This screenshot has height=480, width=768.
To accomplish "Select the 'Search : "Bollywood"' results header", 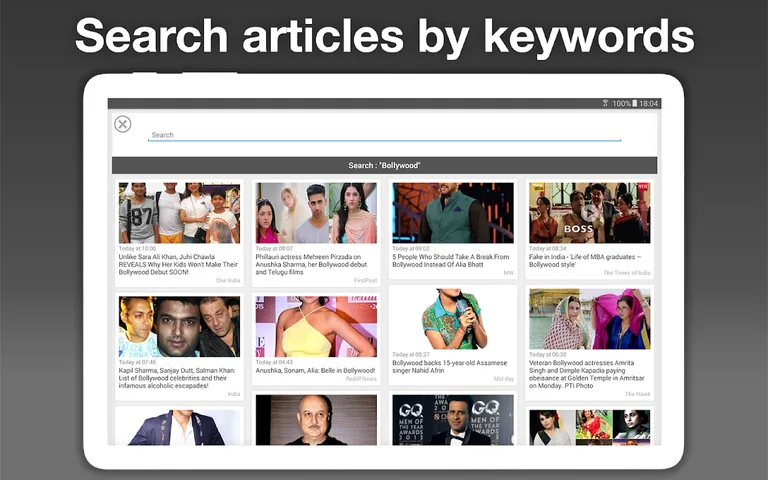I will click(384, 166).
